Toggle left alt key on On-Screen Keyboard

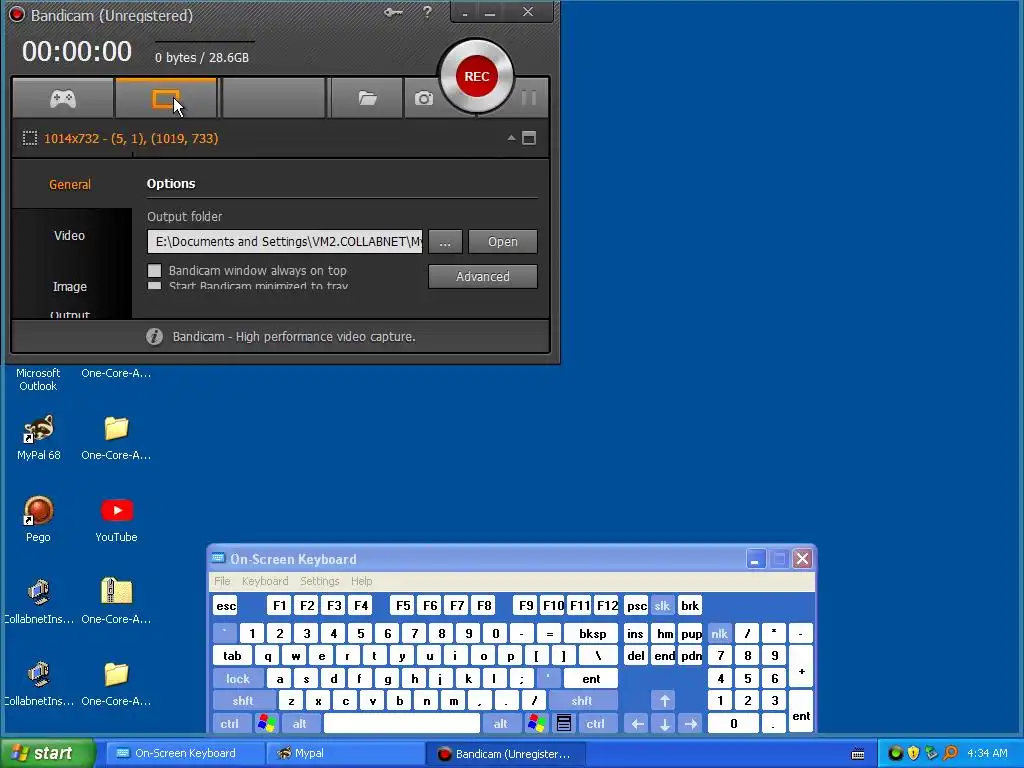(300, 724)
